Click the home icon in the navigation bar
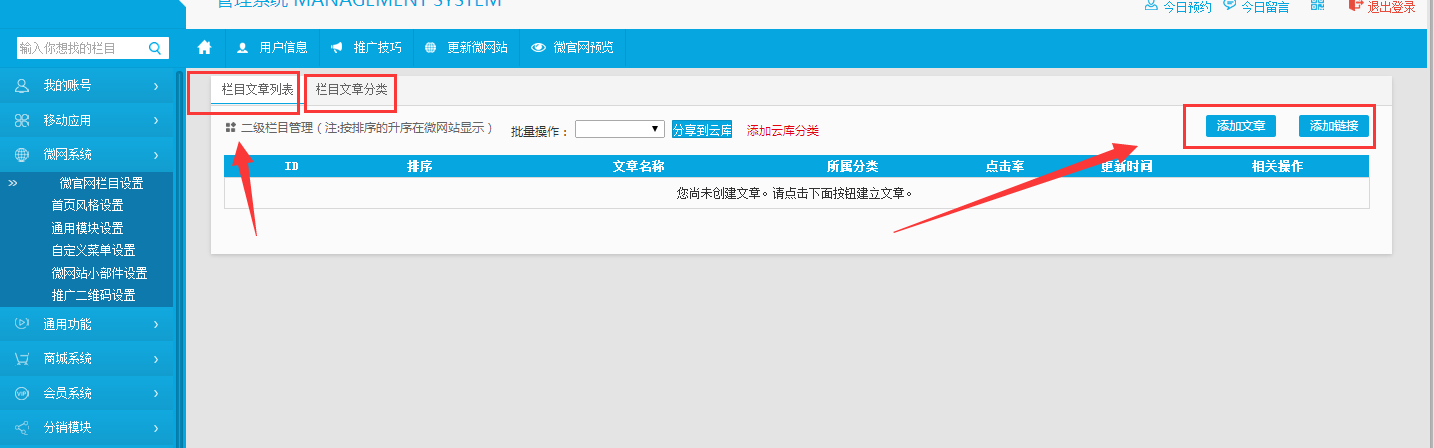Screen dimensions: 1434x448 pos(205,47)
